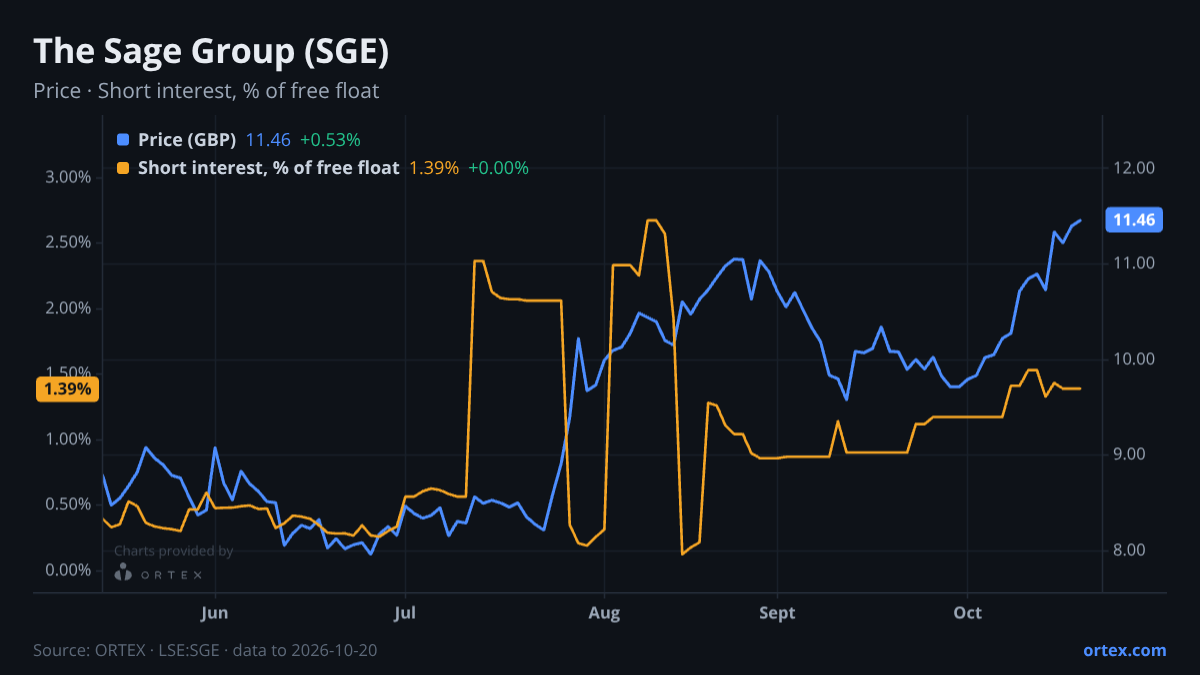The height and width of the screenshot is (675, 1200).
Task: Click 'Charts provided by' text
Action: point(173,551)
